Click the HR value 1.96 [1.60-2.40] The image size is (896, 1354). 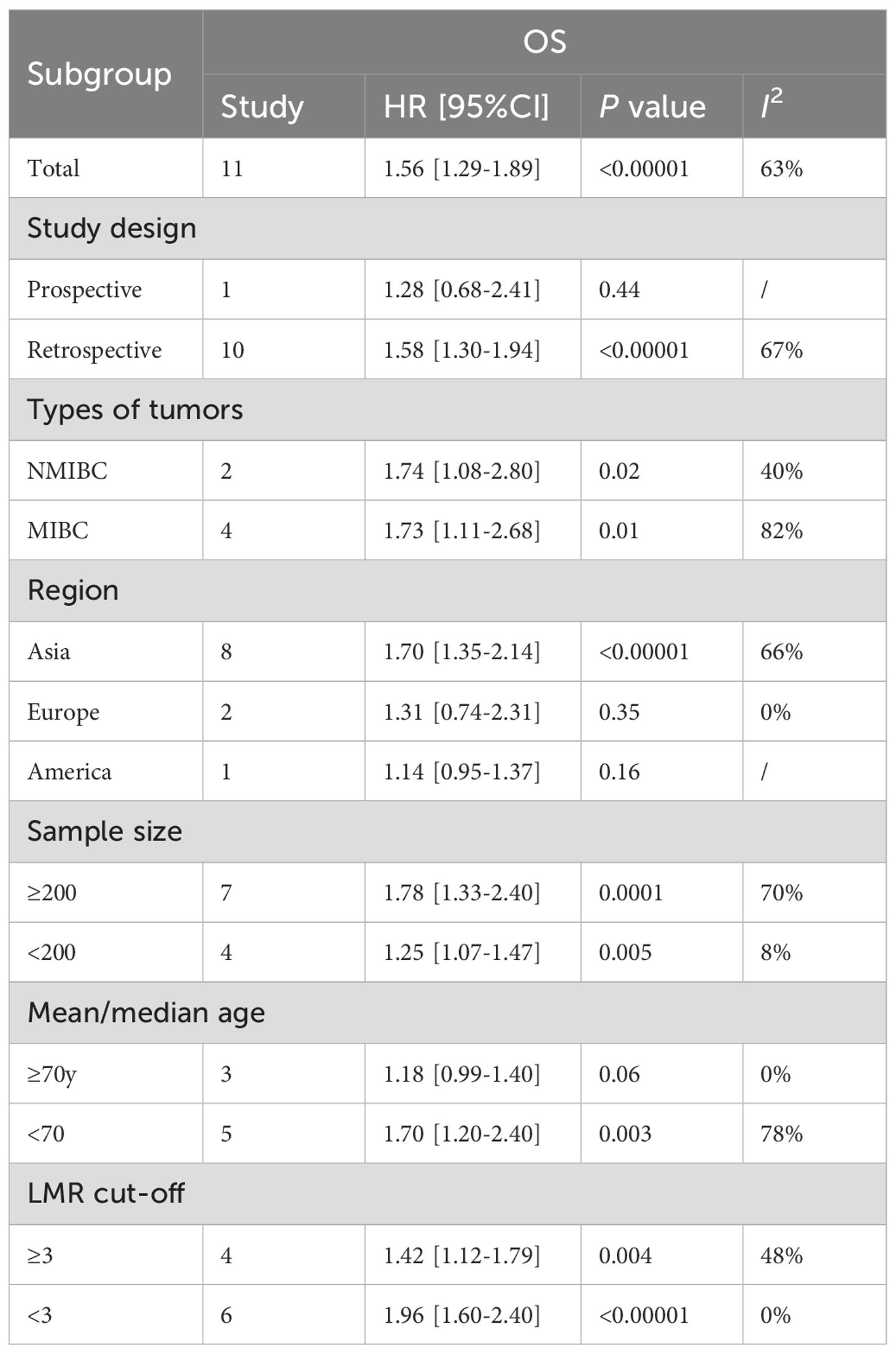462,1315
